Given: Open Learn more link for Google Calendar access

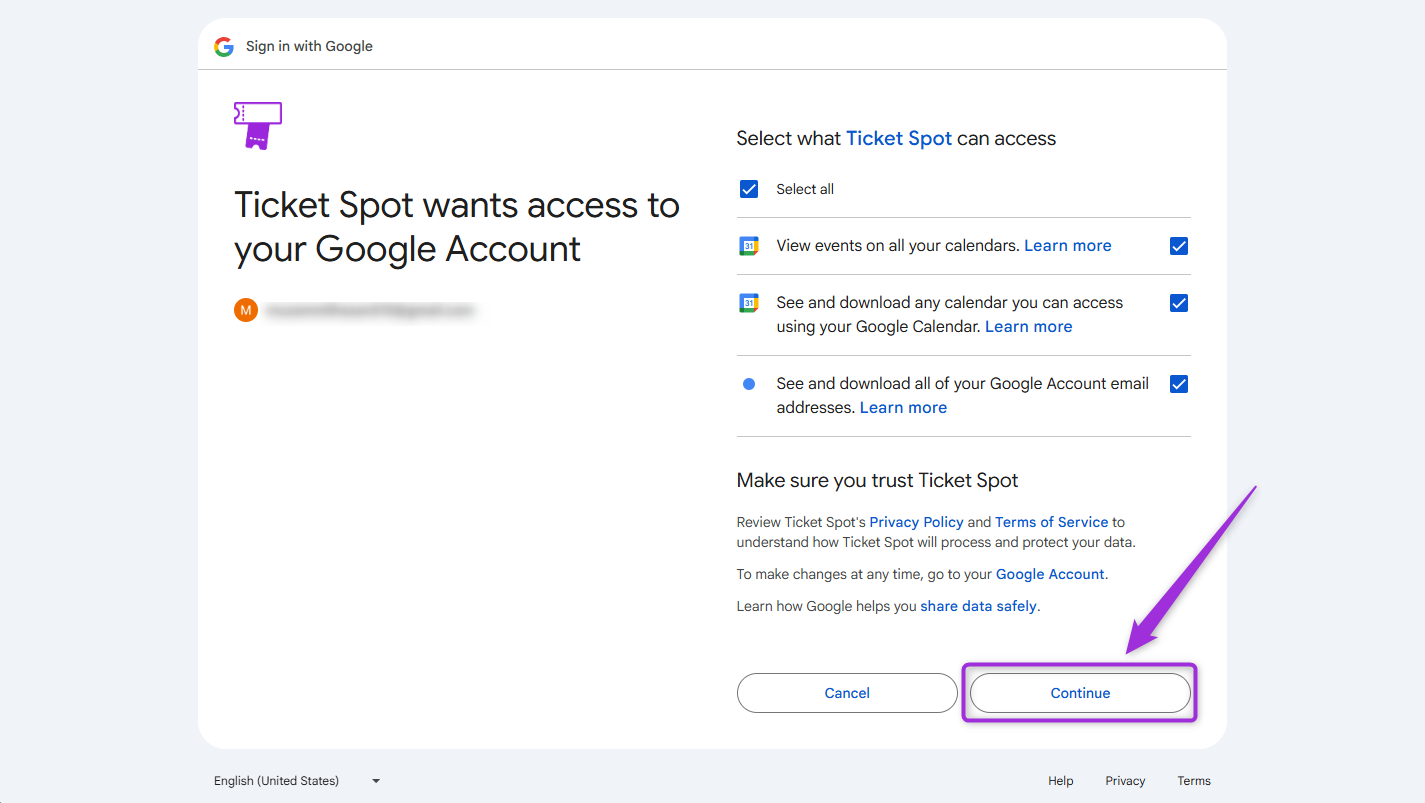Looking at the screenshot, I should point(1028,327).
